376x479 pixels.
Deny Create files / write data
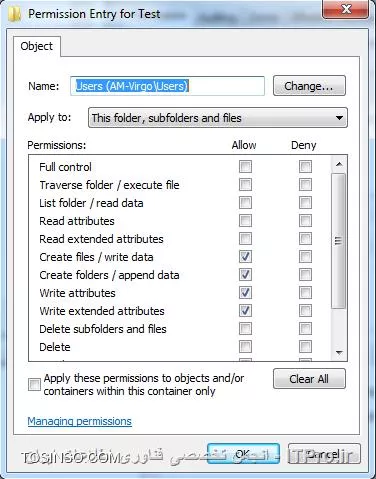[305, 257]
